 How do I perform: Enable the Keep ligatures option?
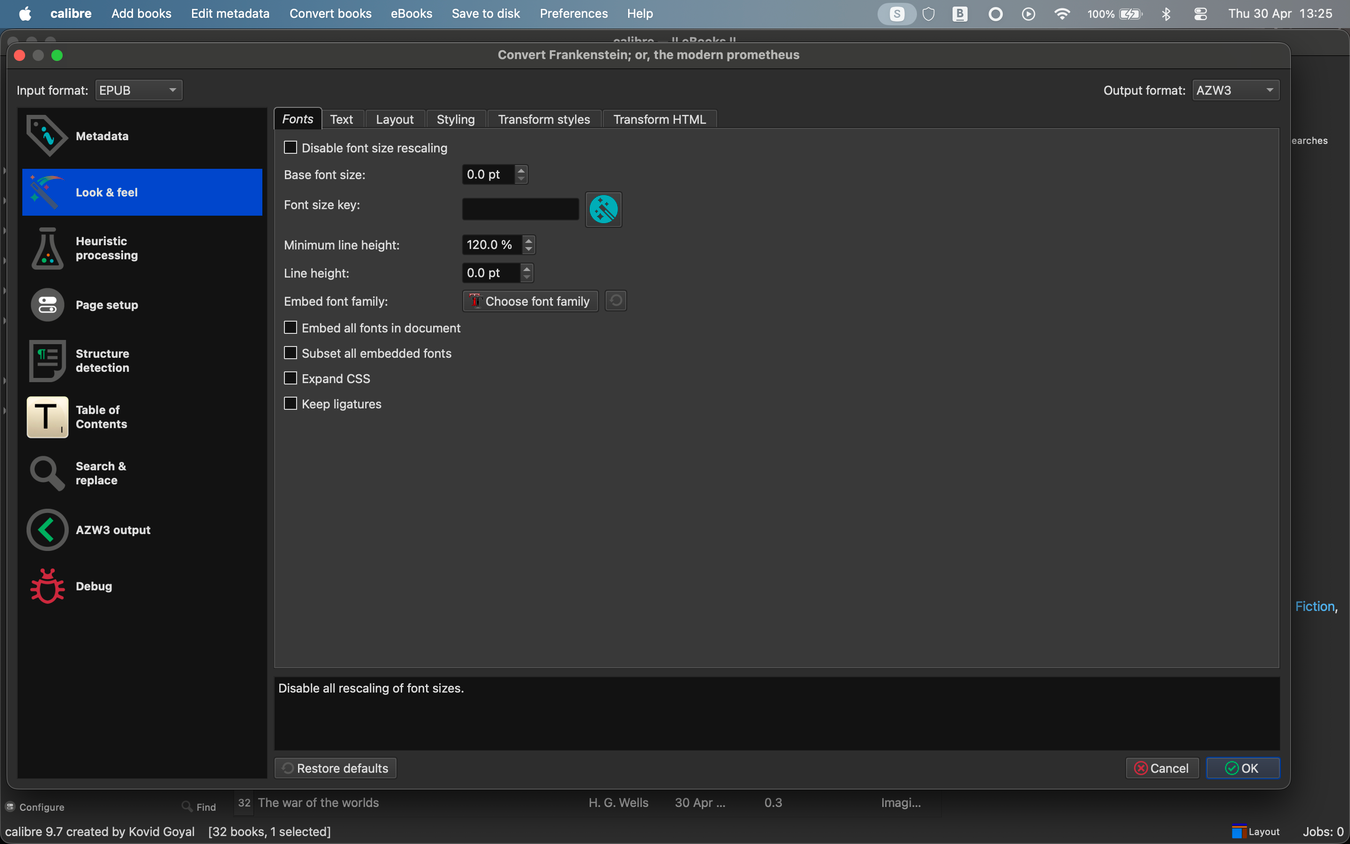(x=291, y=404)
